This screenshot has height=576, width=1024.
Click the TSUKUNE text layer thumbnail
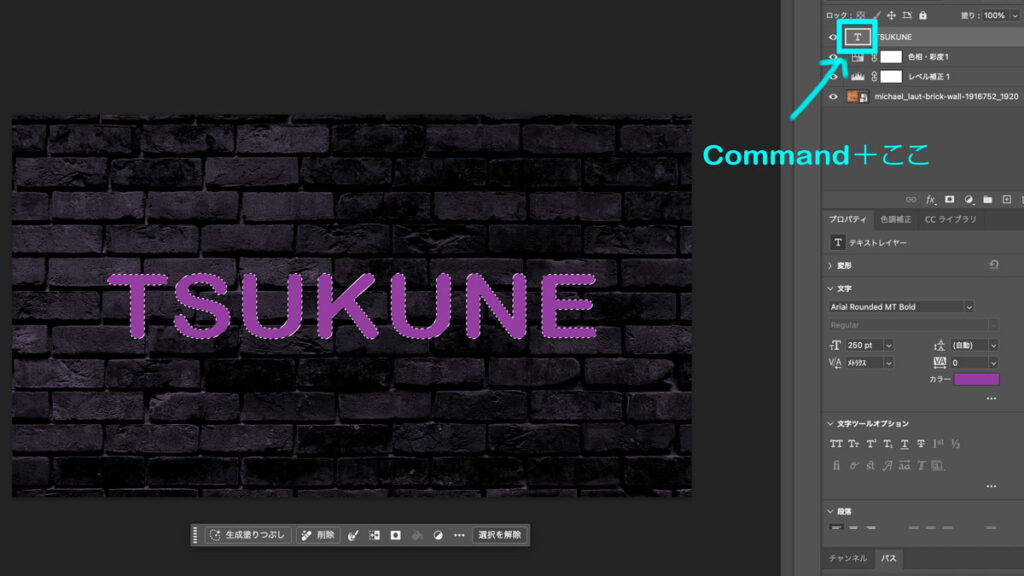[857, 37]
